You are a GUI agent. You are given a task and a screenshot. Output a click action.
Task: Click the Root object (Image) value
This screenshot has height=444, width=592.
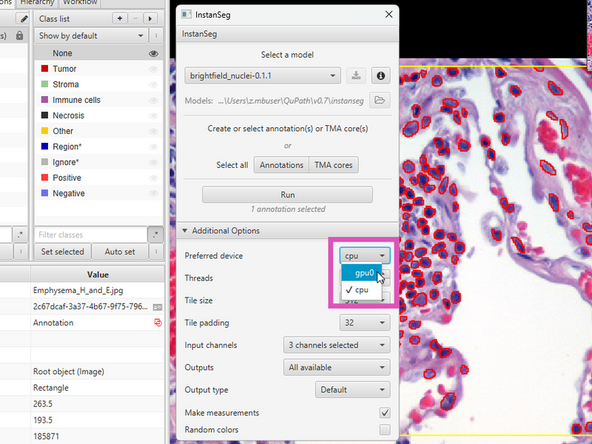(x=97, y=372)
